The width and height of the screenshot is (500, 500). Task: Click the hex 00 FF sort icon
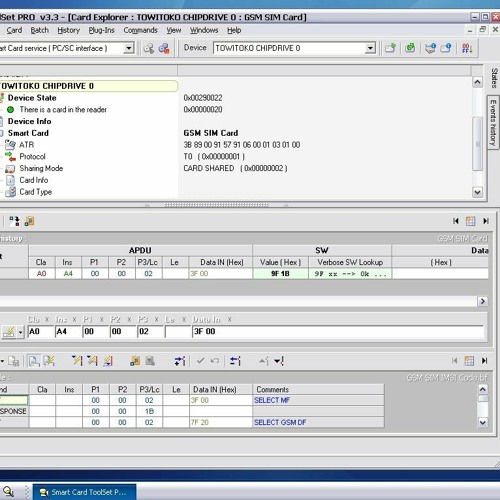pos(467,48)
